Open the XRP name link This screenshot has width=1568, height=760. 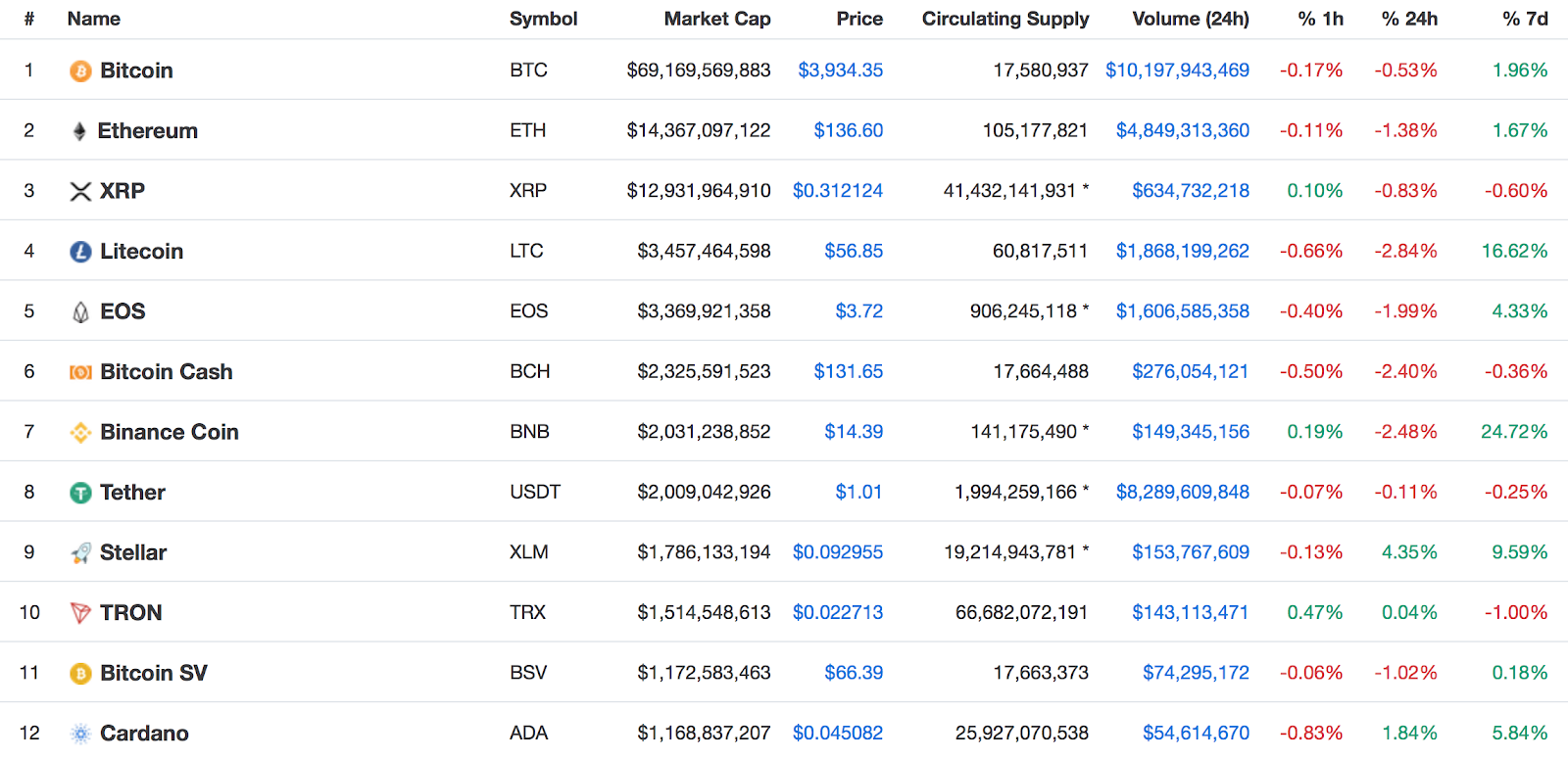pos(122,191)
